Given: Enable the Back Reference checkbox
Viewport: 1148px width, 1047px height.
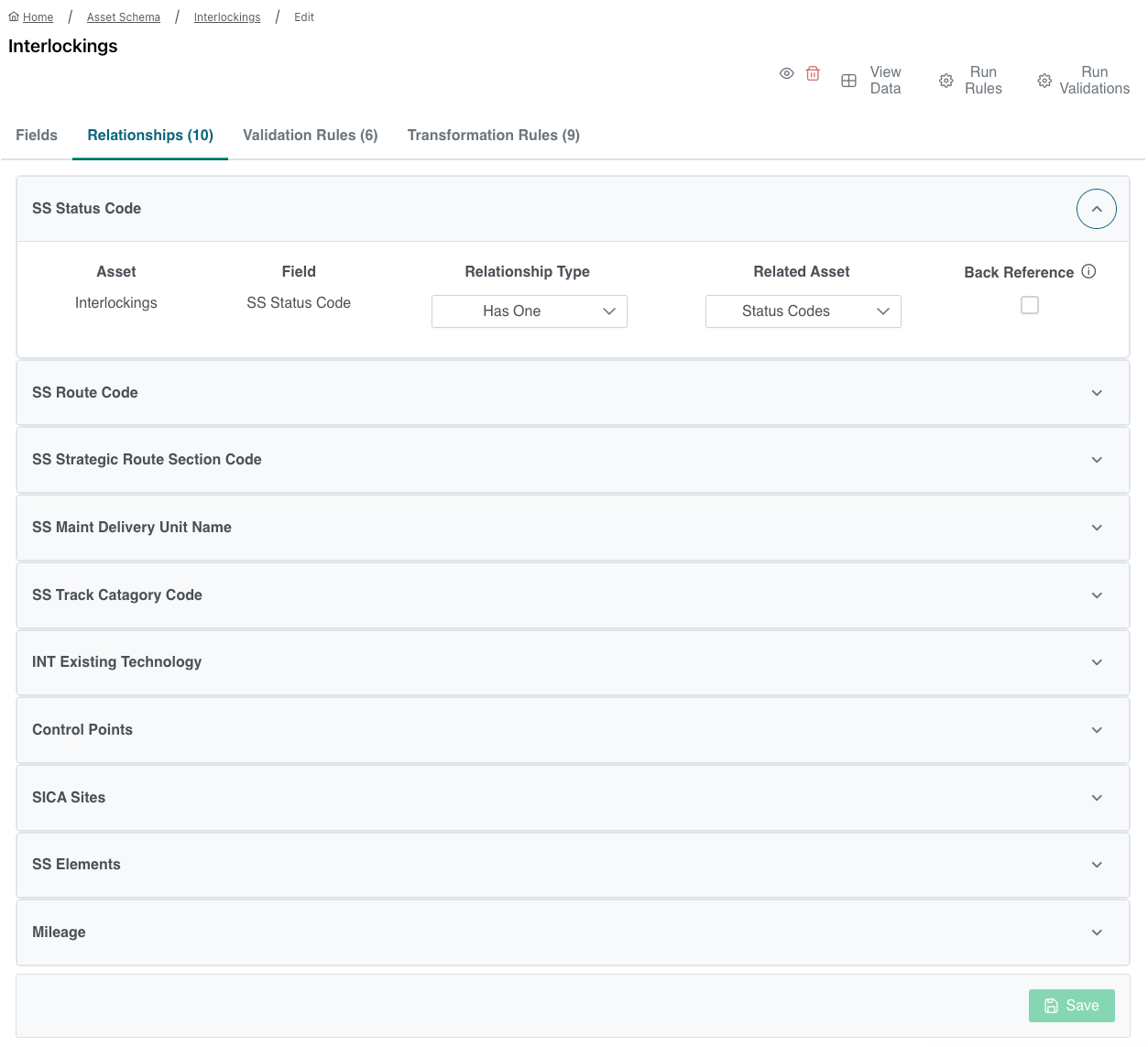Looking at the screenshot, I should 1030,305.
